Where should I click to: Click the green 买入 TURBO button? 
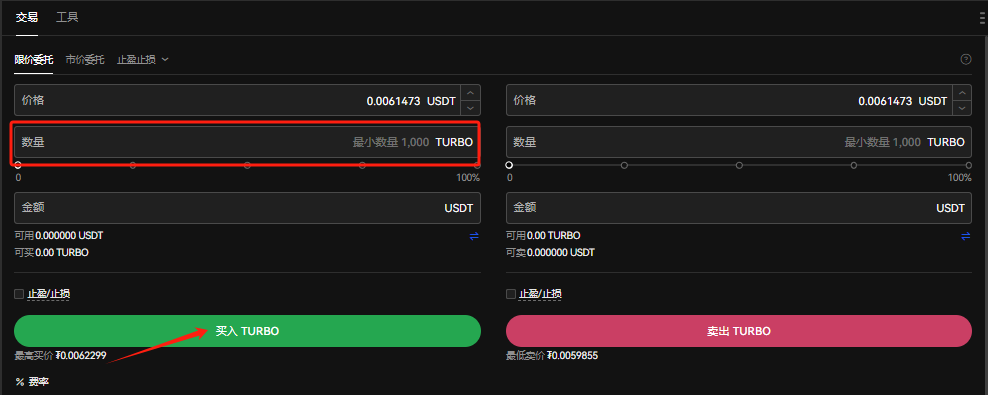[248, 331]
